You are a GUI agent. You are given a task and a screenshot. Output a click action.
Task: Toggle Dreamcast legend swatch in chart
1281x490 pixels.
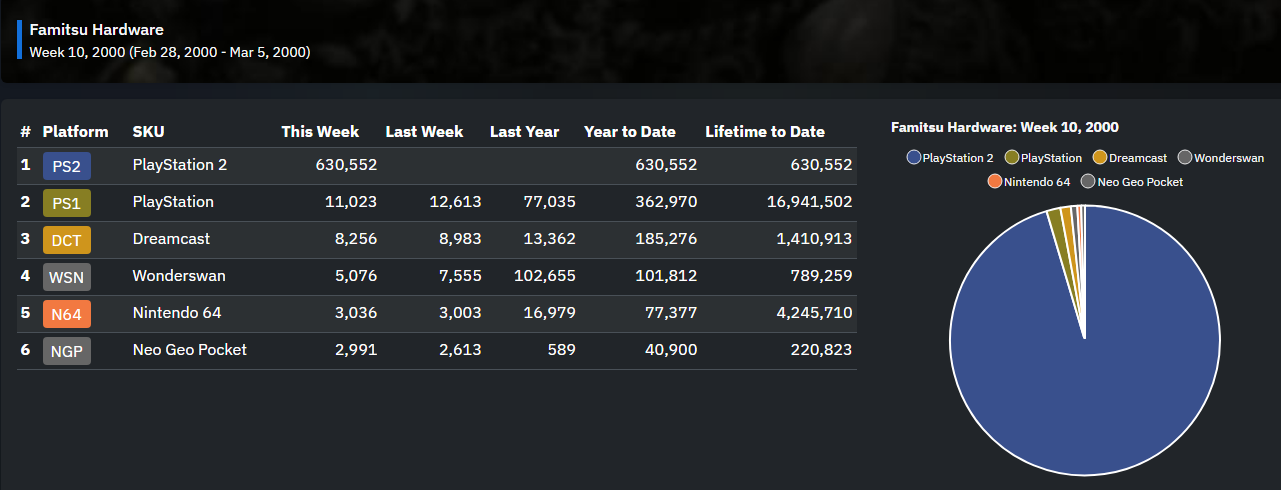coord(1099,157)
